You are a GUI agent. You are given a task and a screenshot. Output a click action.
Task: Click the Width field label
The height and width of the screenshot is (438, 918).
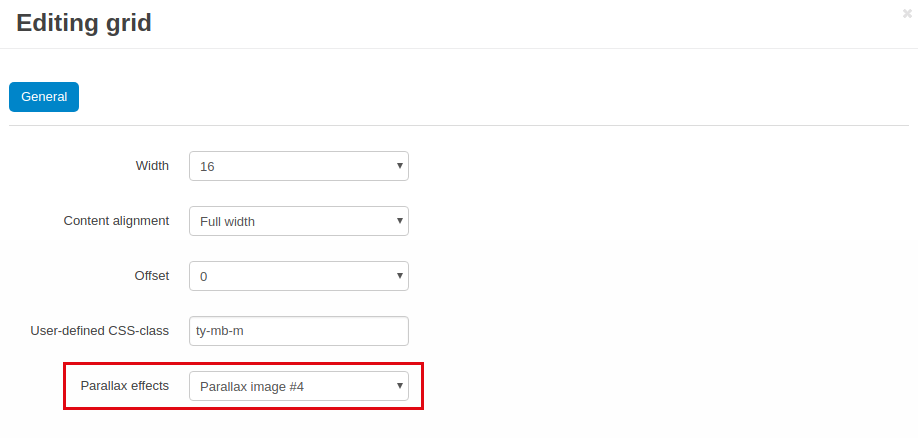coord(152,166)
